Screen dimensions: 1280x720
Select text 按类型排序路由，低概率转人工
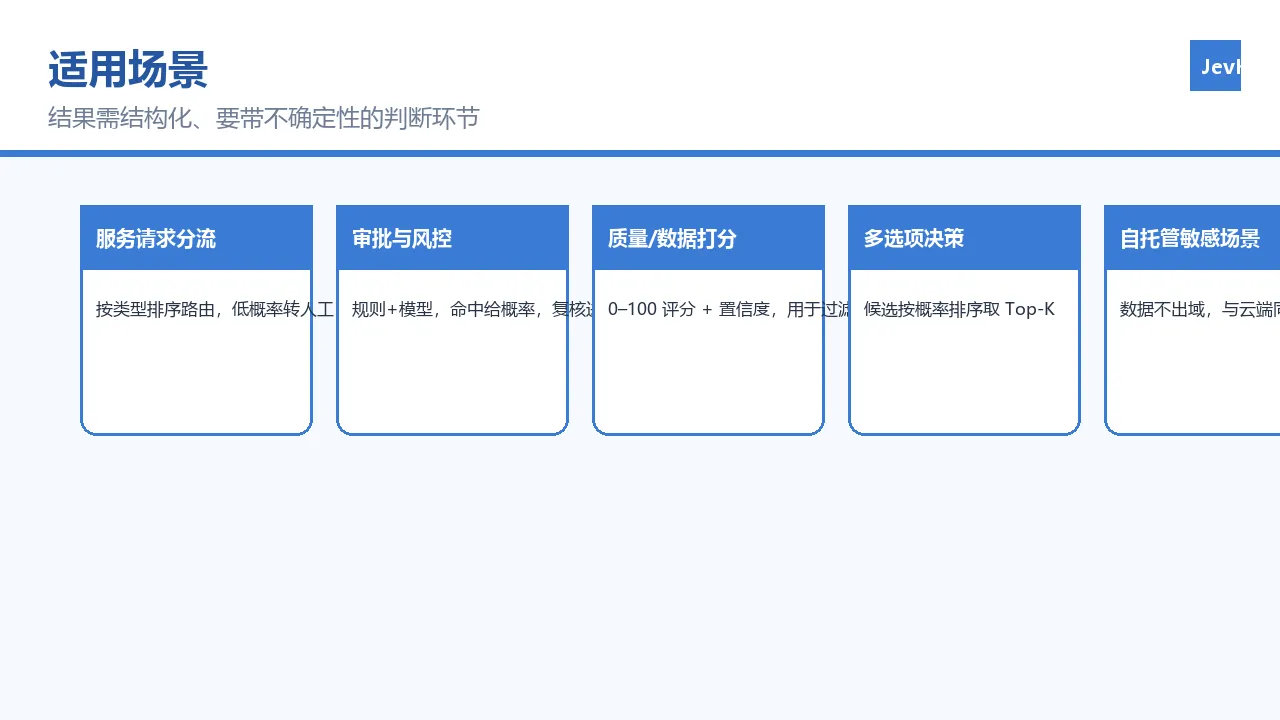(215, 309)
